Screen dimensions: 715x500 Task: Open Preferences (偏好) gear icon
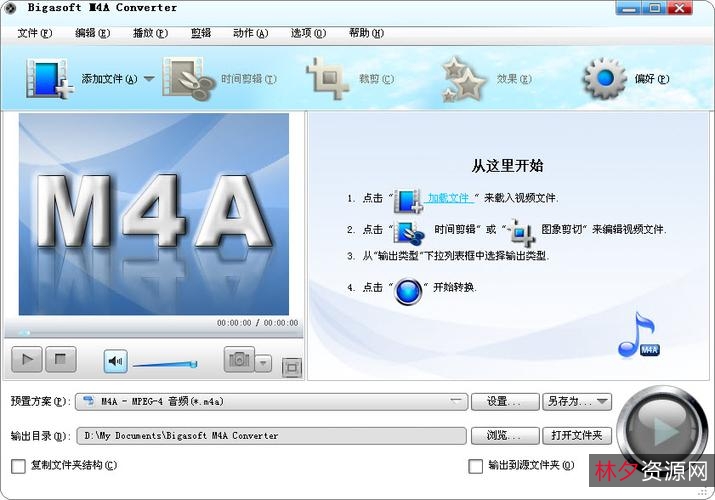605,78
